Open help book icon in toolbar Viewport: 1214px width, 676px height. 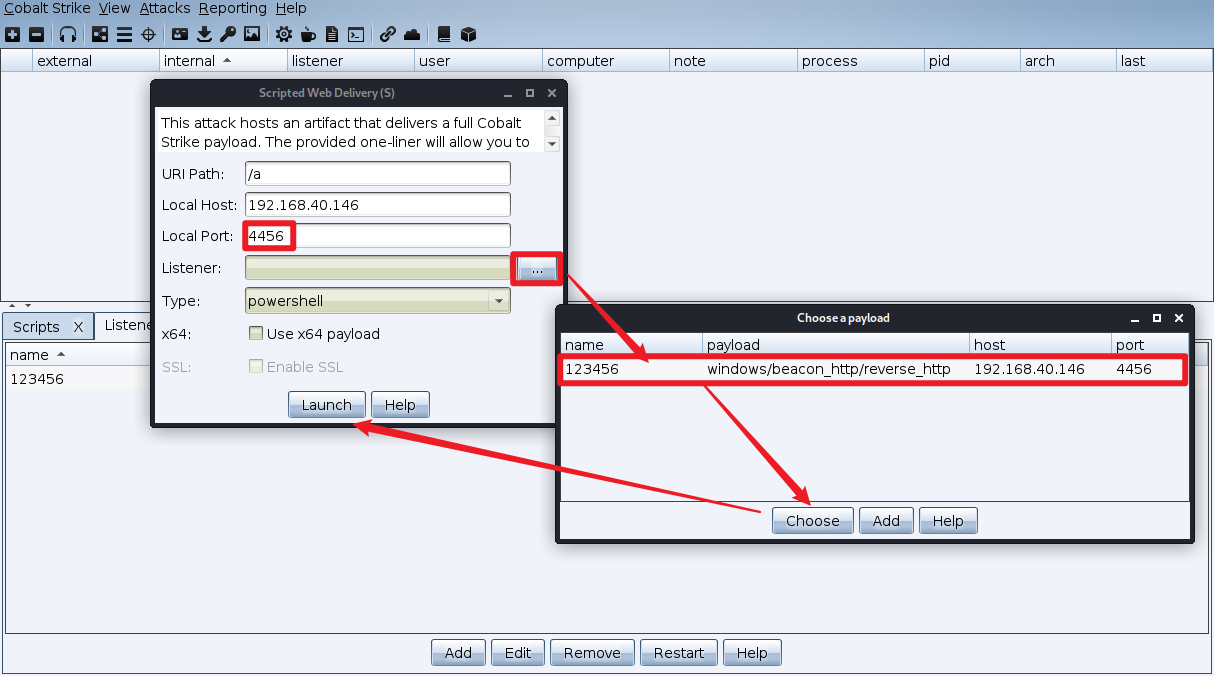pyautogui.click(x=444, y=34)
